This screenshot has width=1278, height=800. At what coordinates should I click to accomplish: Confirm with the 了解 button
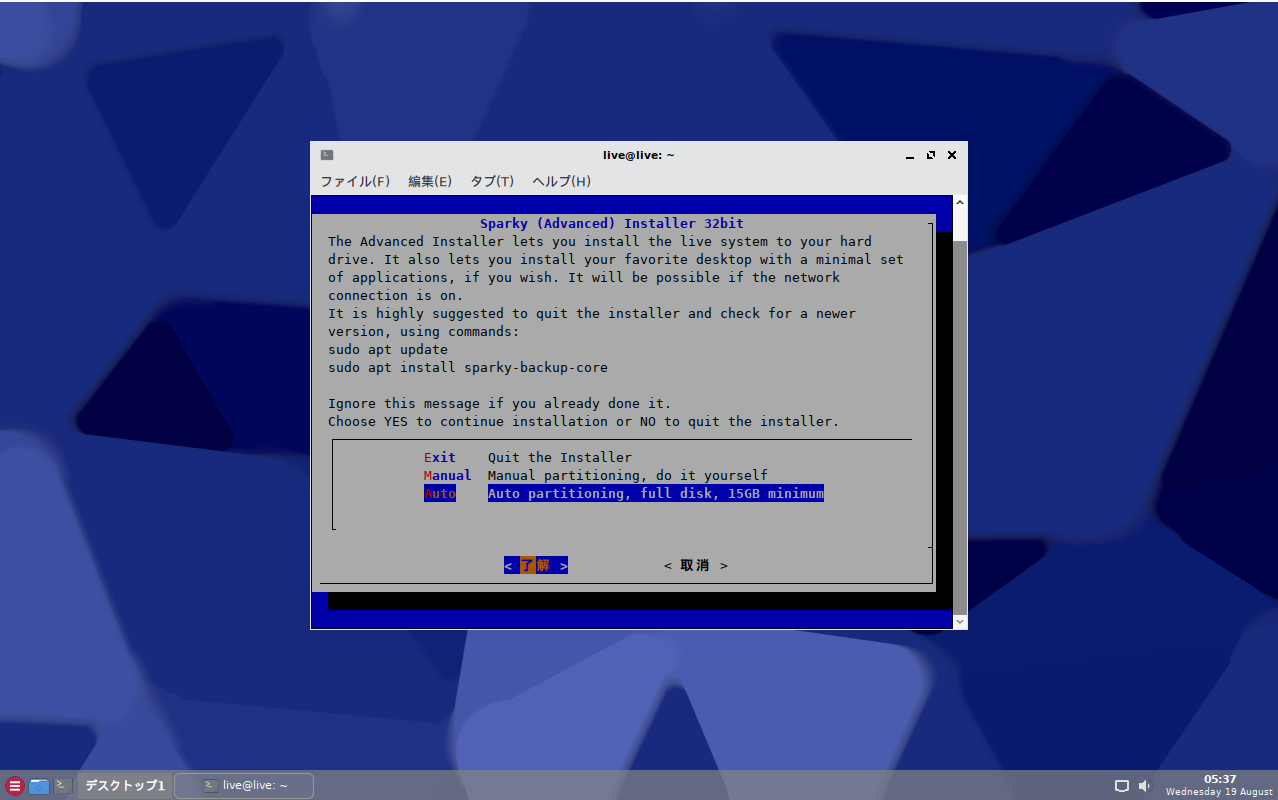[536, 566]
